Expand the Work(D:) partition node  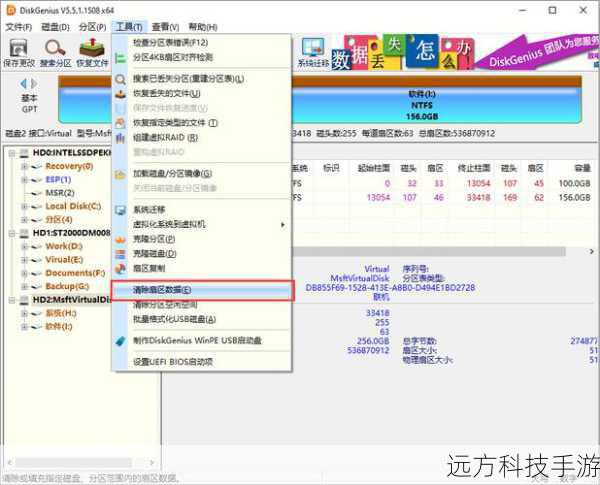(x=24, y=247)
